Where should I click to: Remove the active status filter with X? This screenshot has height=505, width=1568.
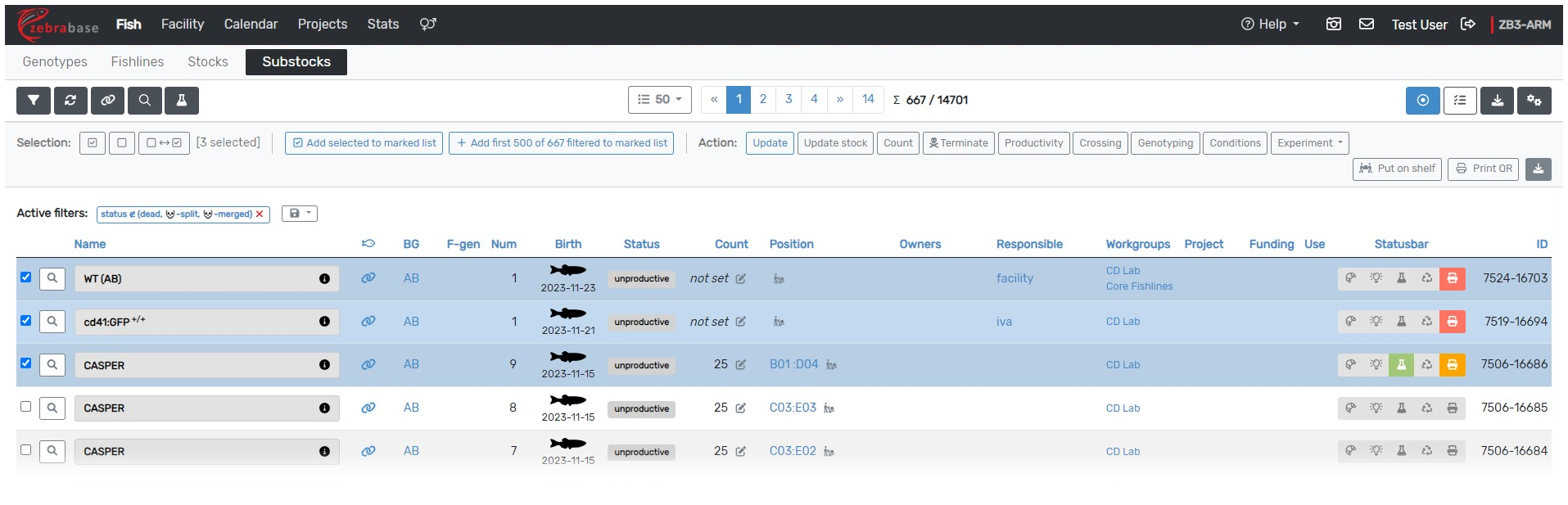[260, 214]
